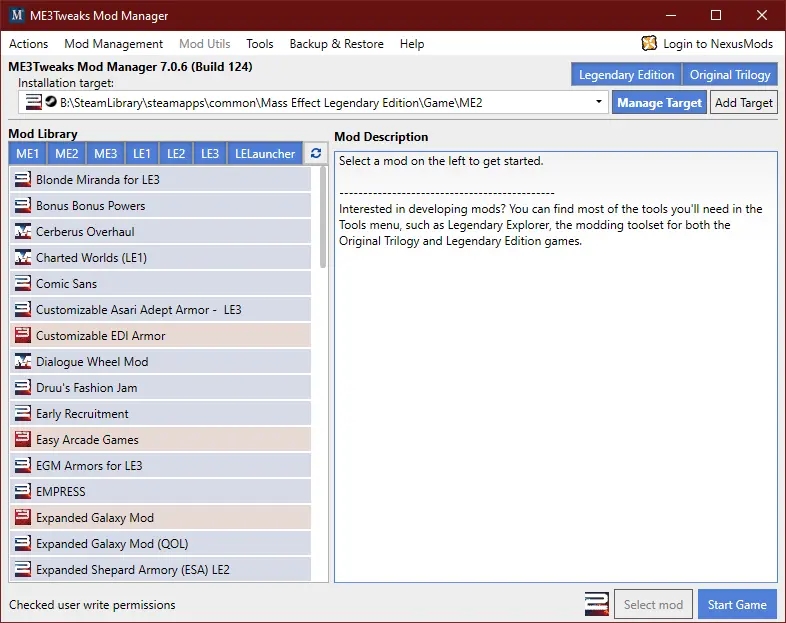786x623 pixels.
Task: Open the Help menu
Action: tap(412, 44)
